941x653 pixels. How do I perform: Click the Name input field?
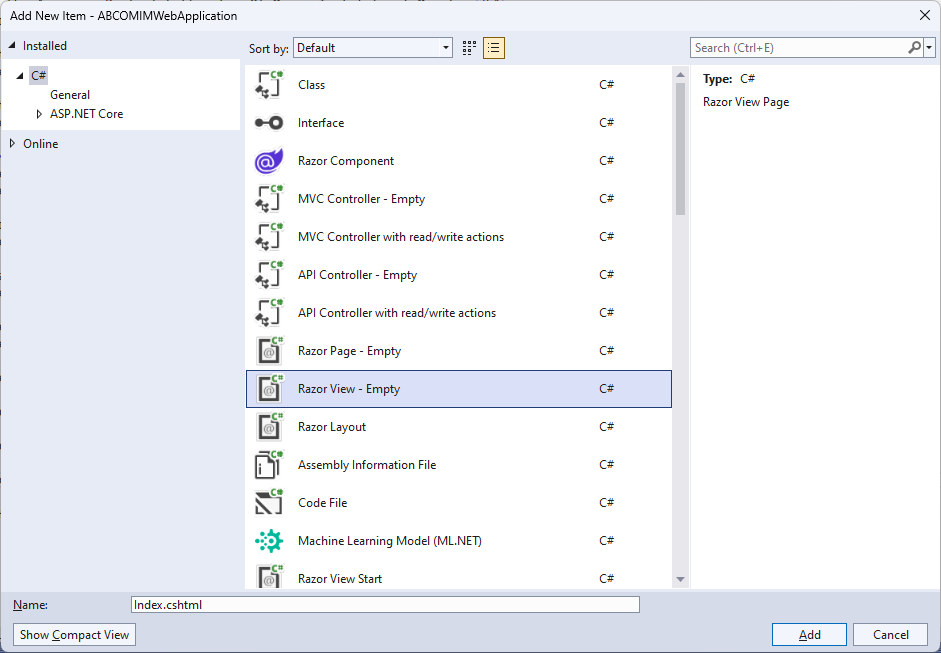pyautogui.click(x=385, y=605)
